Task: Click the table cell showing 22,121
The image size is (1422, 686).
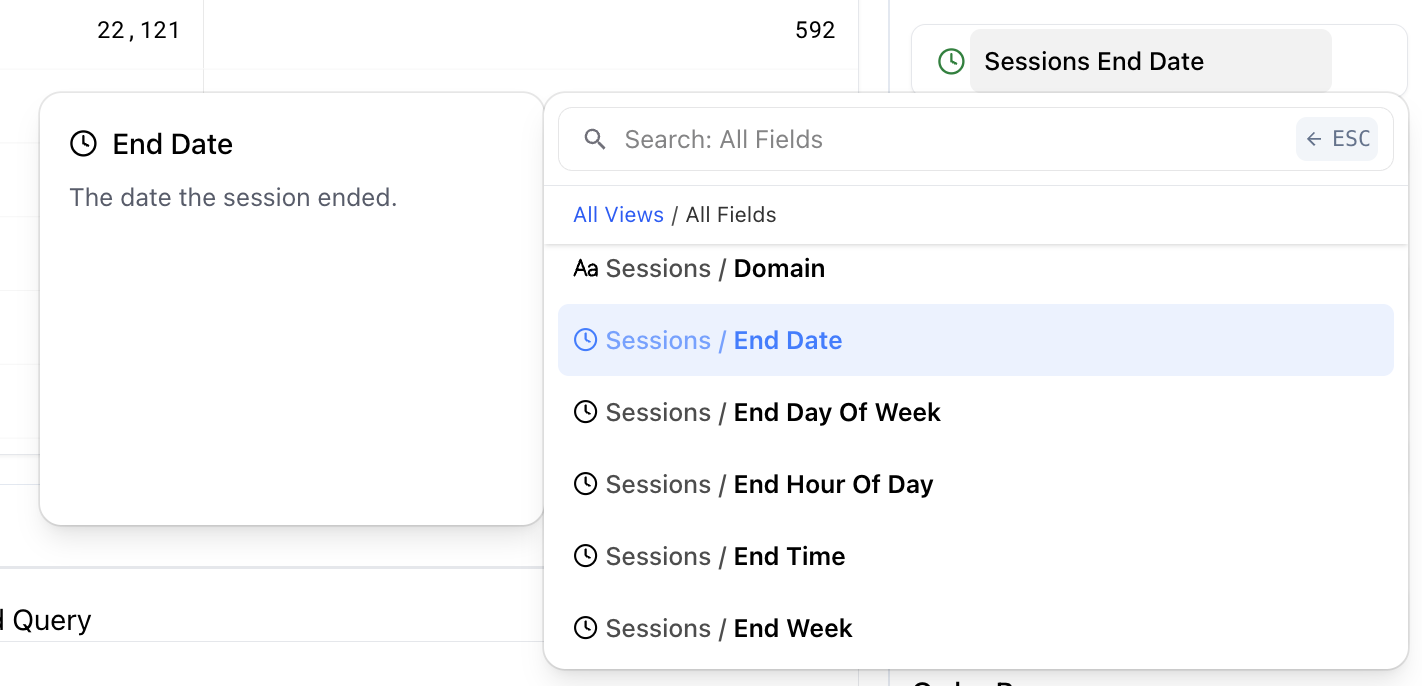Action: pyautogui.click(x=138, y=31)
